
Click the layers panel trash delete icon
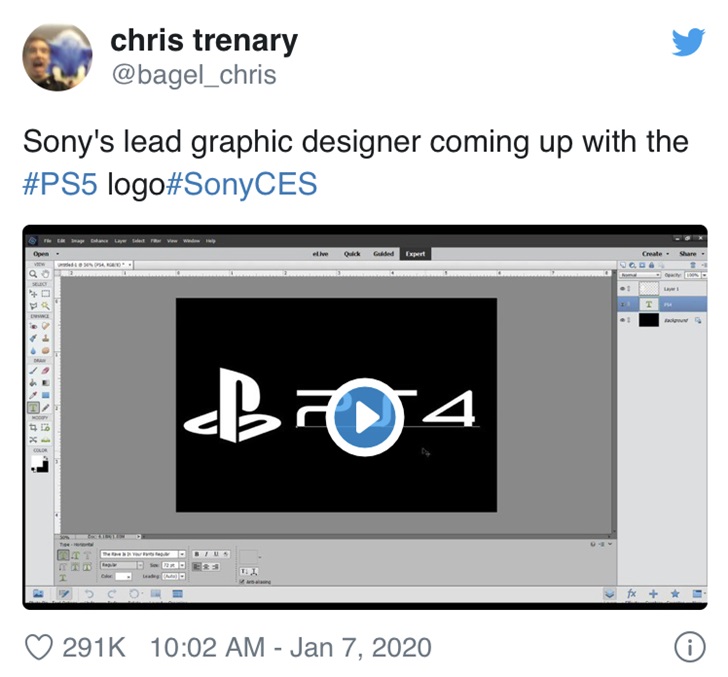693,265
